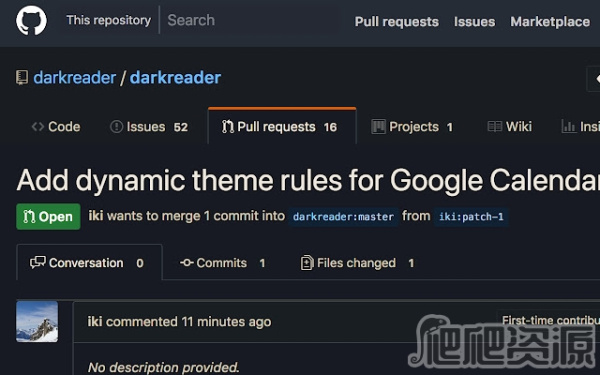Click the Commits count 1
Viewport: 600px width, 375px height.
262,263
